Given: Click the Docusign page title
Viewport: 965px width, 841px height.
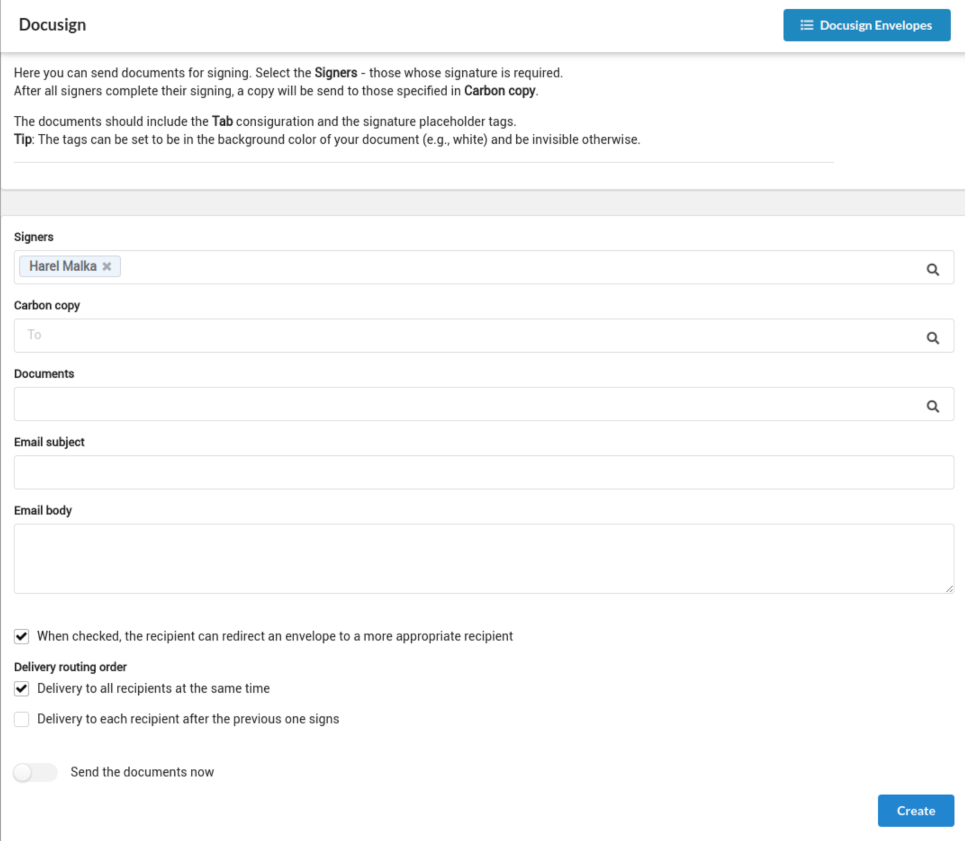Looking at the screenshot, I should pos(52,25).
